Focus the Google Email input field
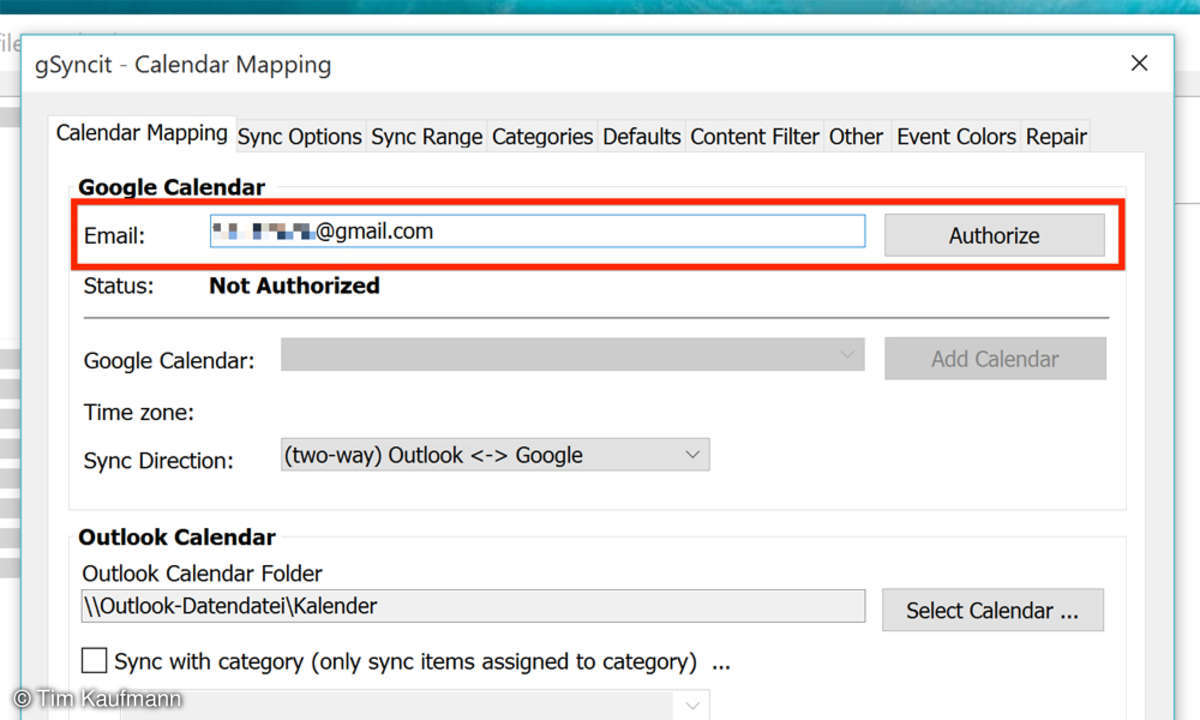The width and height of the screenshot is (1200, 720). [537, 232]
